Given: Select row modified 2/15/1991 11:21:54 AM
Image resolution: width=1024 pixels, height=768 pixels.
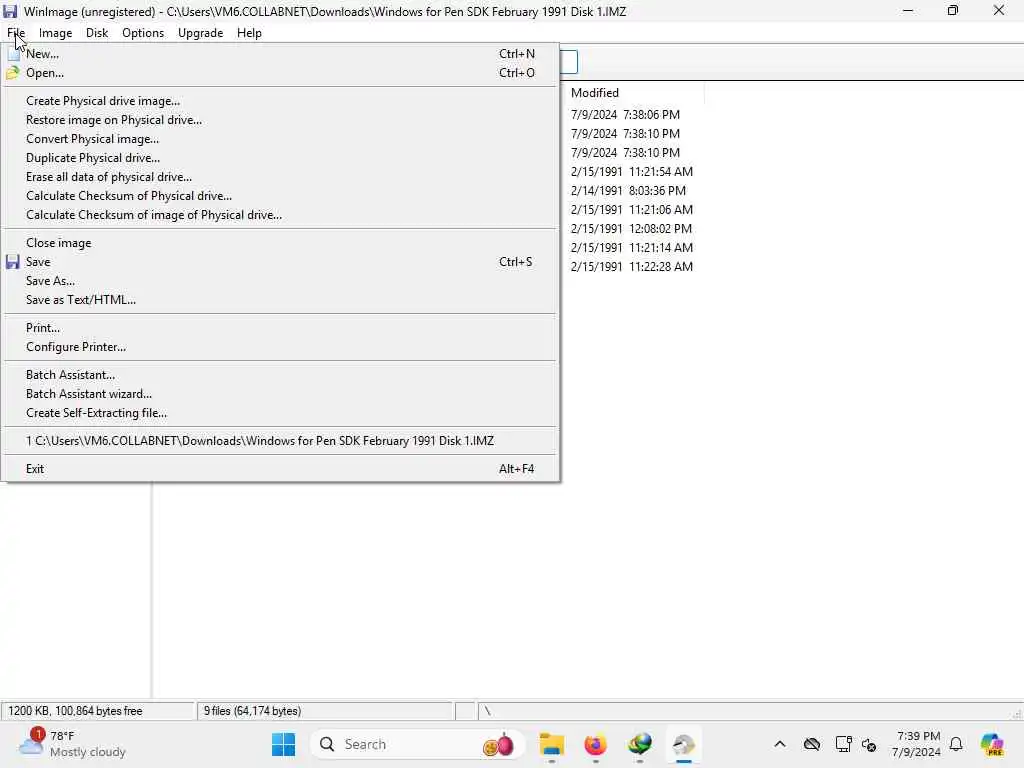Looking at the screenshot, I should pyautogui.click(x=632, y=172).
